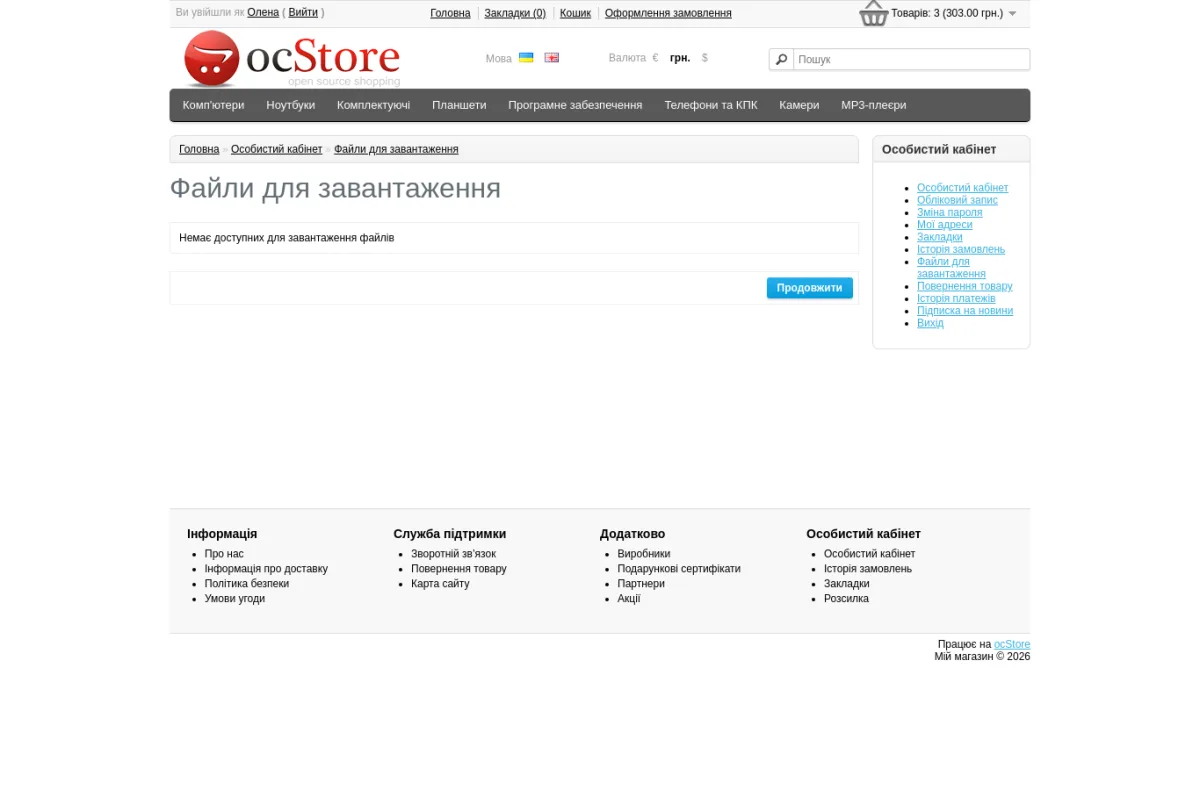Open Історія замовлень in the sidebar
This screenshot has height=790, width=1200.
(961, 249)
